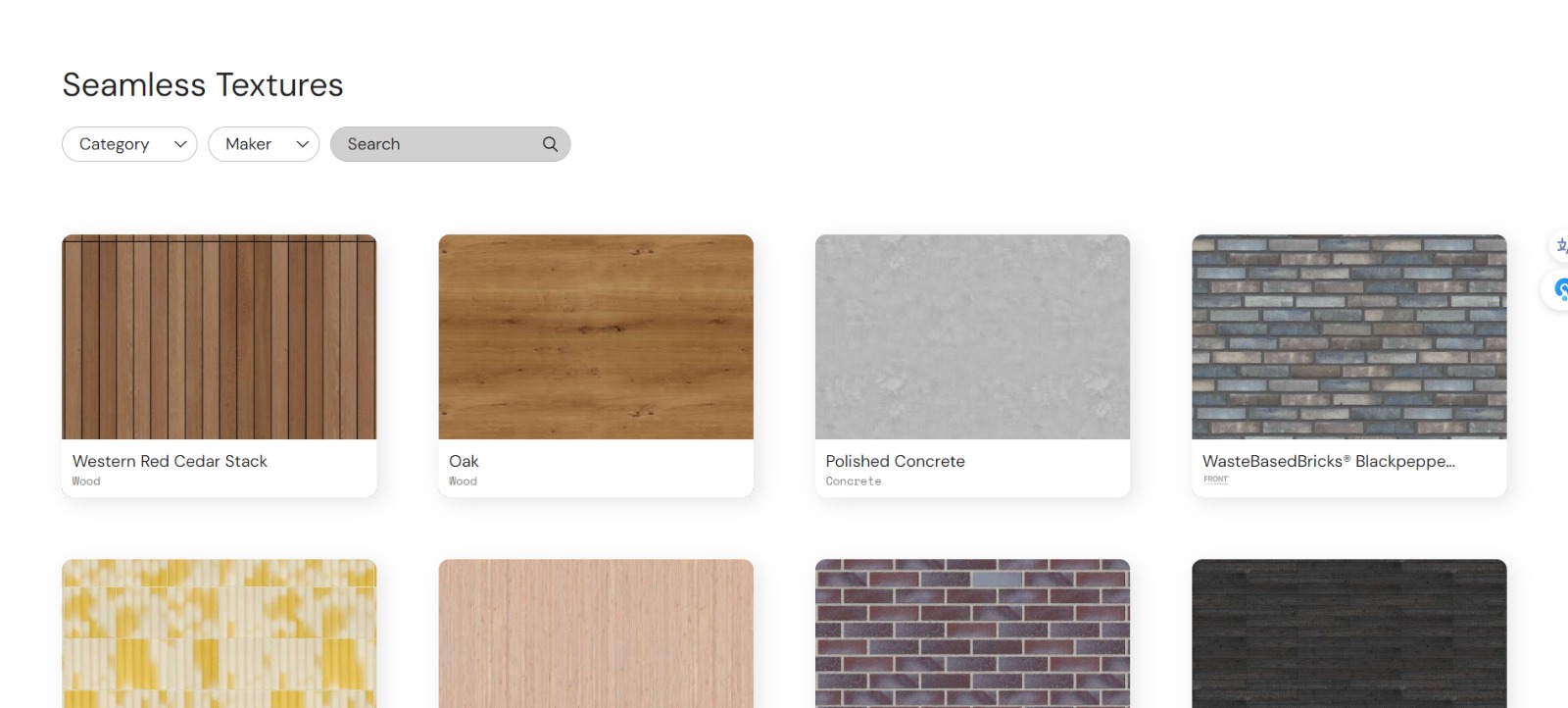Open the Western Red Cedar Stack texture
The width and height of the screenshot is (1568, 708).
(219, 336)
